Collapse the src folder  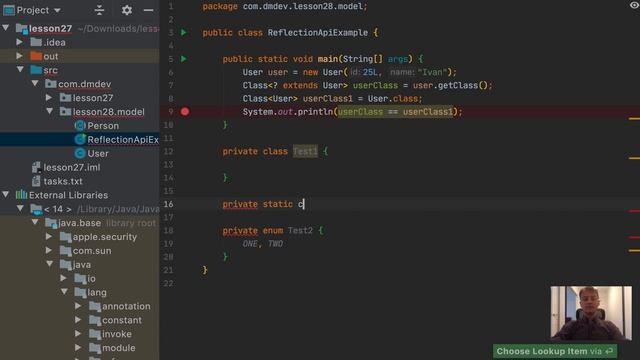(20, 69)
